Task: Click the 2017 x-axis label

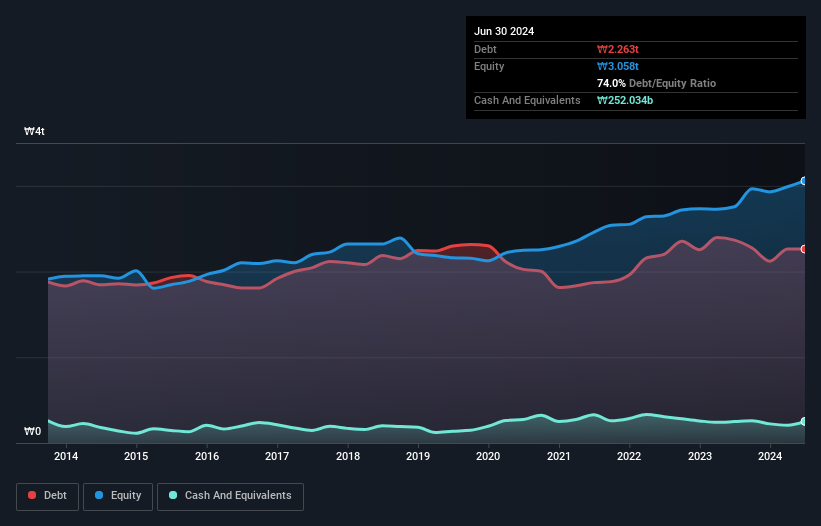Action: coord(277,456)
